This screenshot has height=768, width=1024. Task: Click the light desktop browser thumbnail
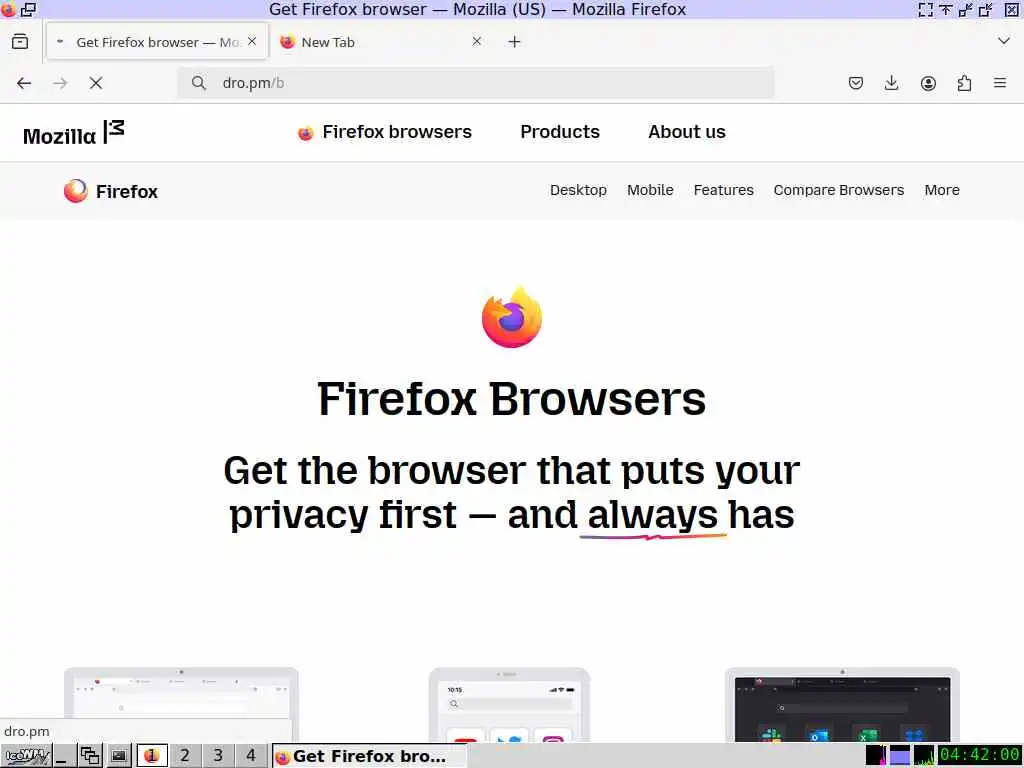coord(181,704)
